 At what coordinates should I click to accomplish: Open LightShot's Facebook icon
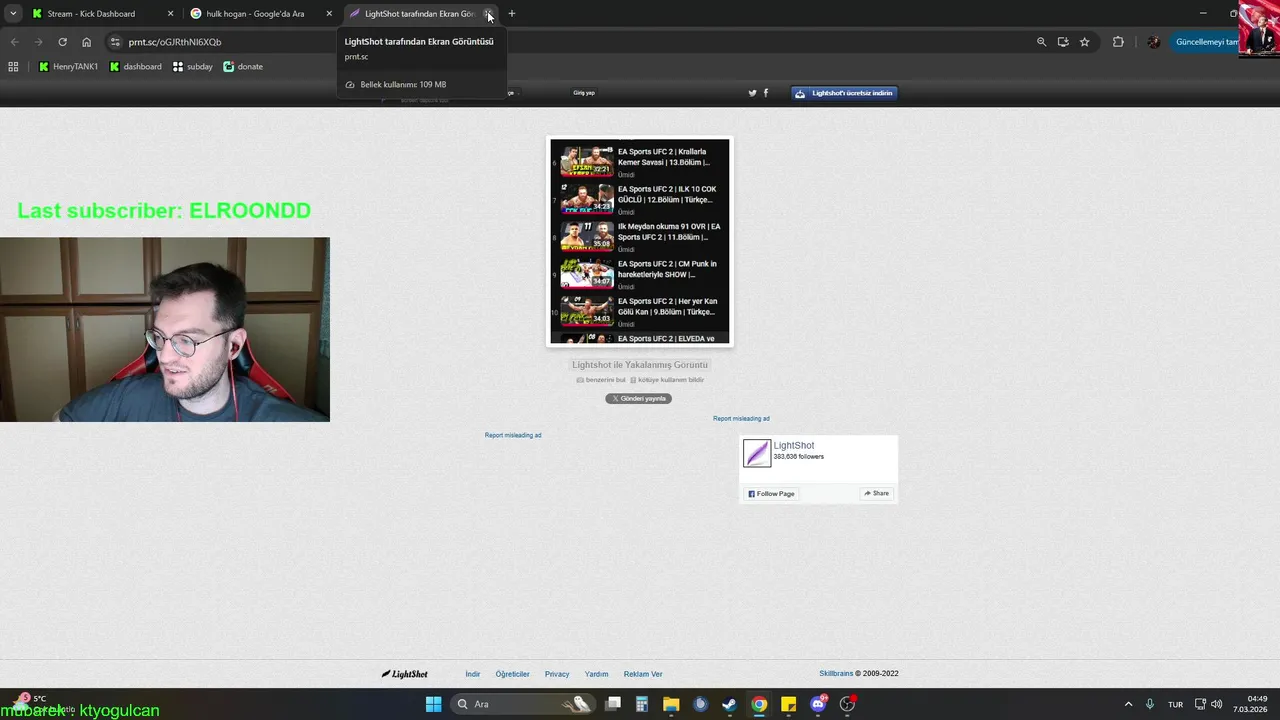pyautogui.click(x=766, y=93)
